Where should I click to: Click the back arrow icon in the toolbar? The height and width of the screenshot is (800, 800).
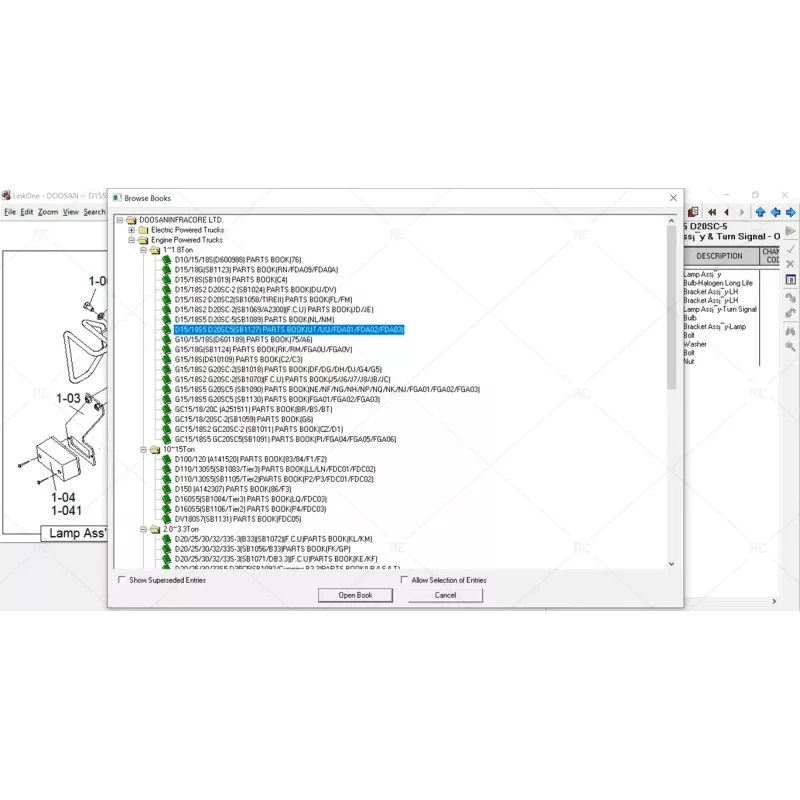726,212
